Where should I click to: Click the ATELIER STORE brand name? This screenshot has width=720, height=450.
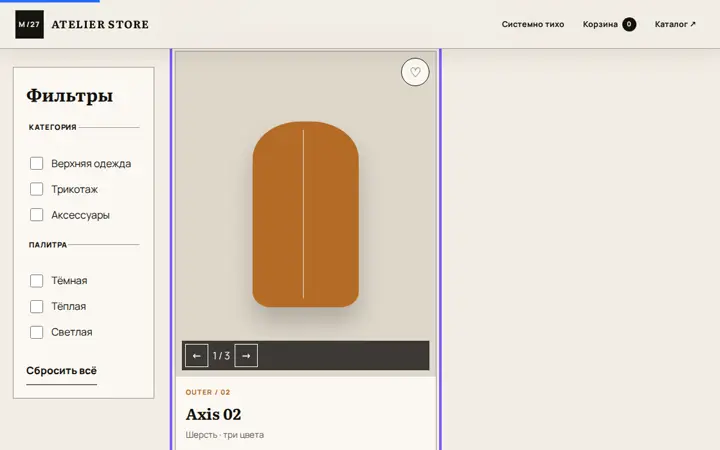point(100,24)
